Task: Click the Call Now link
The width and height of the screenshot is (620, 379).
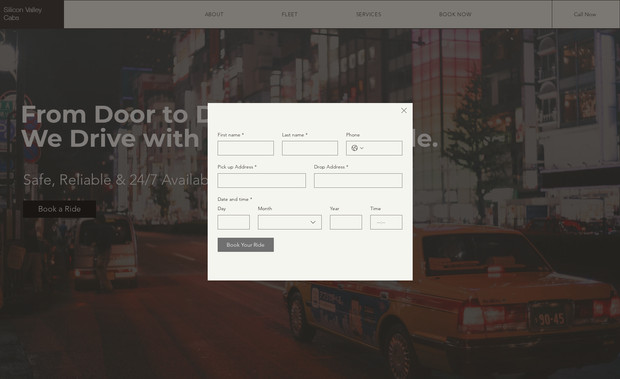Action: [585, 14]
